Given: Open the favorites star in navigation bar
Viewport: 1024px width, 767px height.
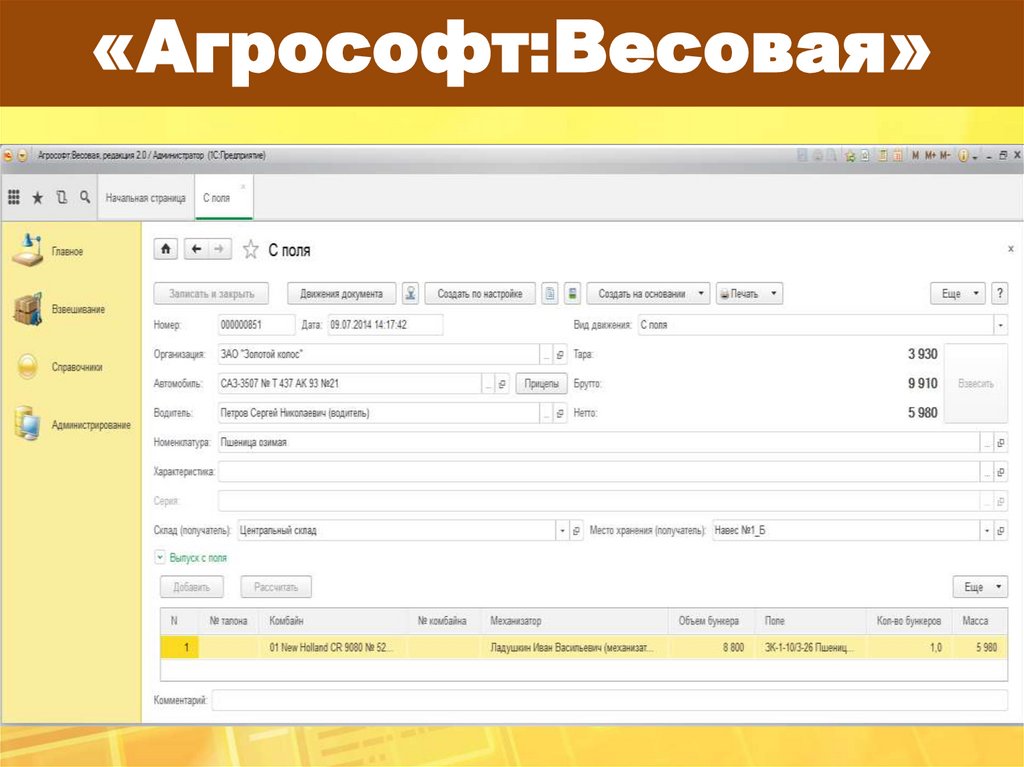Looking at the screenshot, I should point(37,197).
